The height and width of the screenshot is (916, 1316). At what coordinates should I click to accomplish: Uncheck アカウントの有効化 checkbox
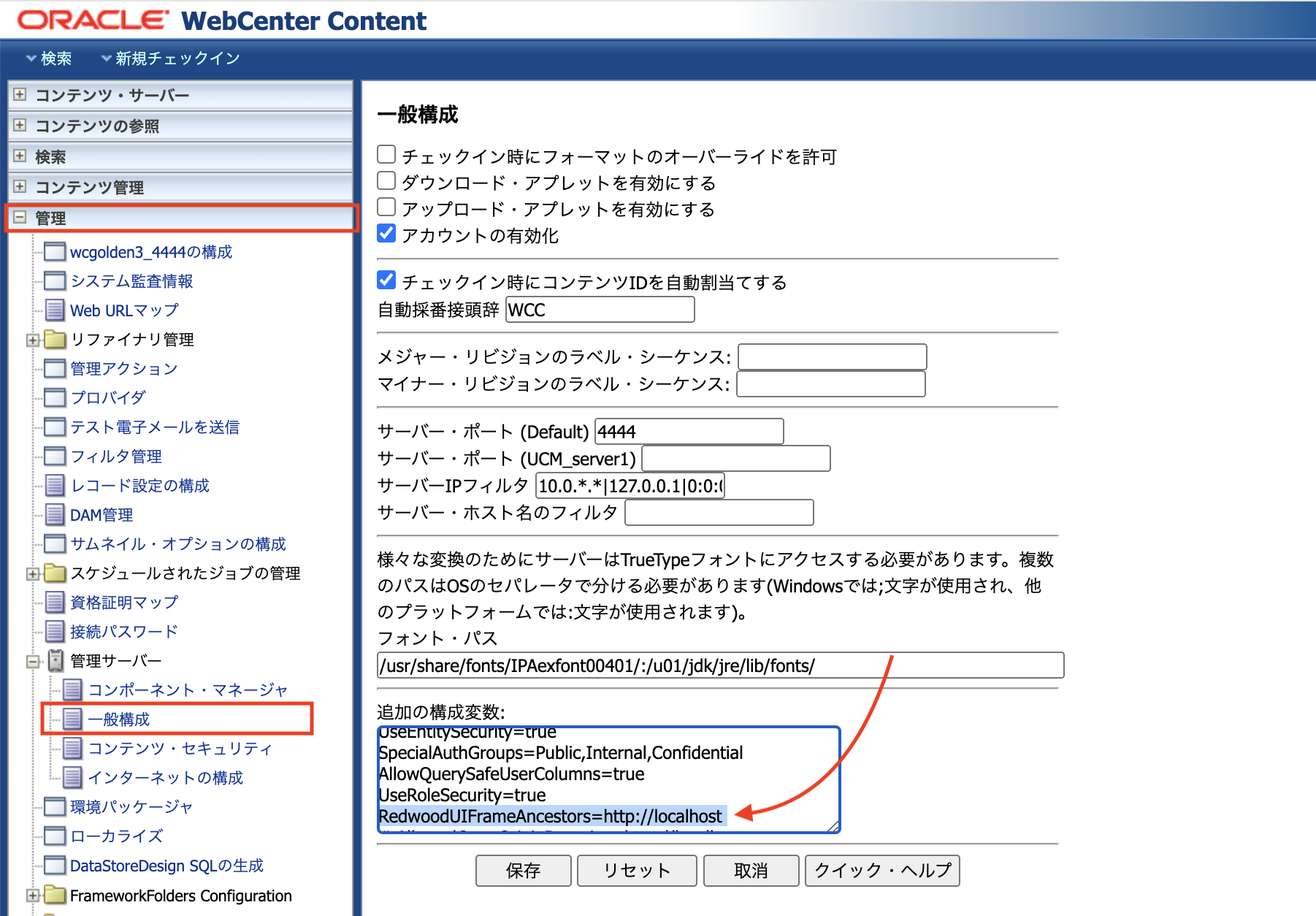pyautogui.click(x=386, y=234)
